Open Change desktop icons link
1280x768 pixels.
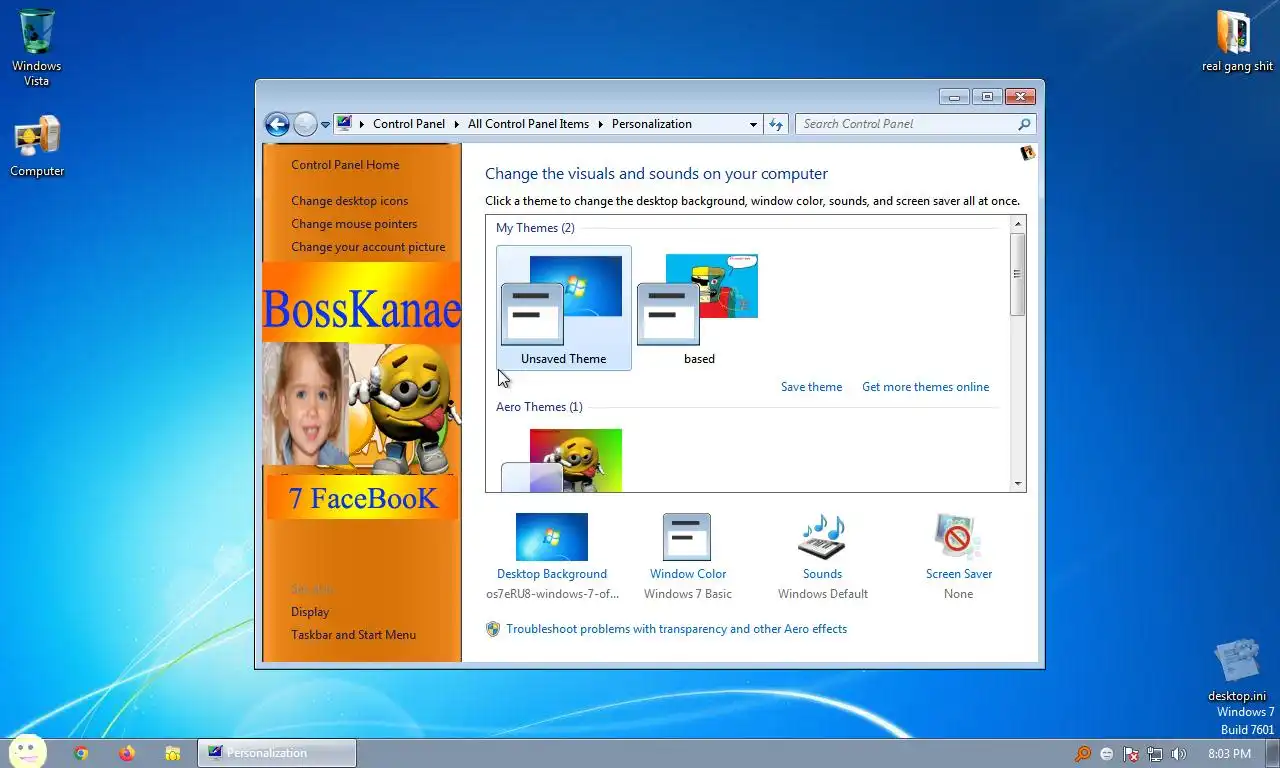coord(350,201)
